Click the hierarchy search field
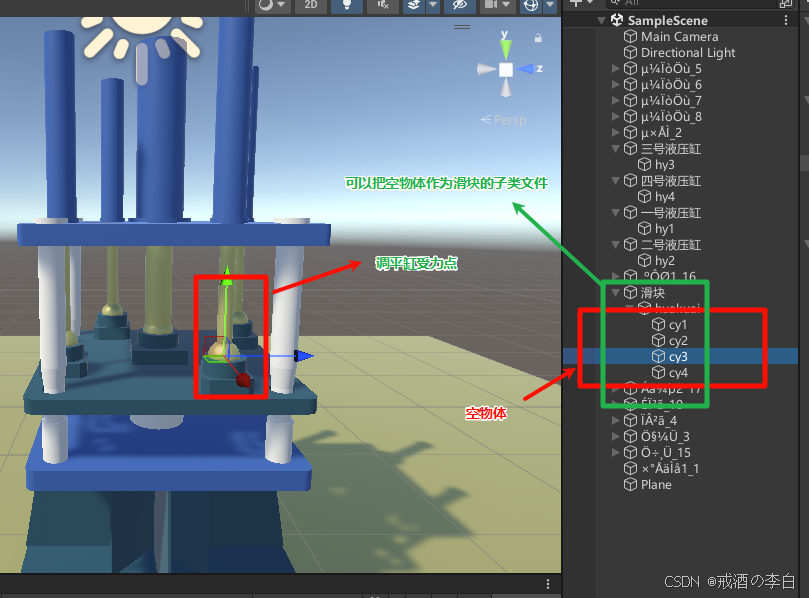The width and height of the screenshot is (809, 598). click(692, 3)
